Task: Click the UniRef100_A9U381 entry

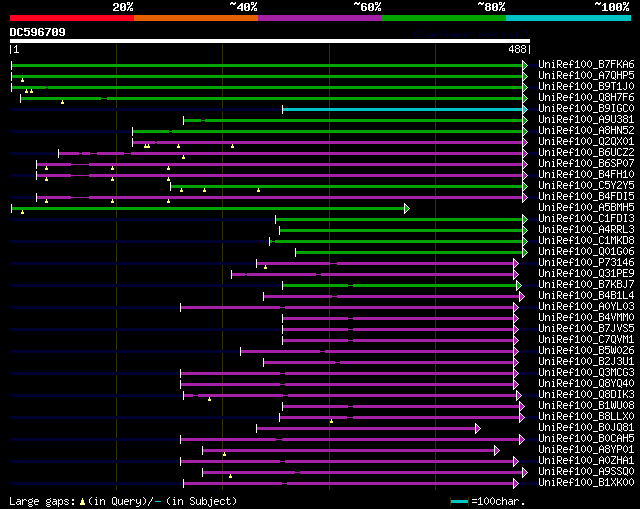Action: pos(586,119)
